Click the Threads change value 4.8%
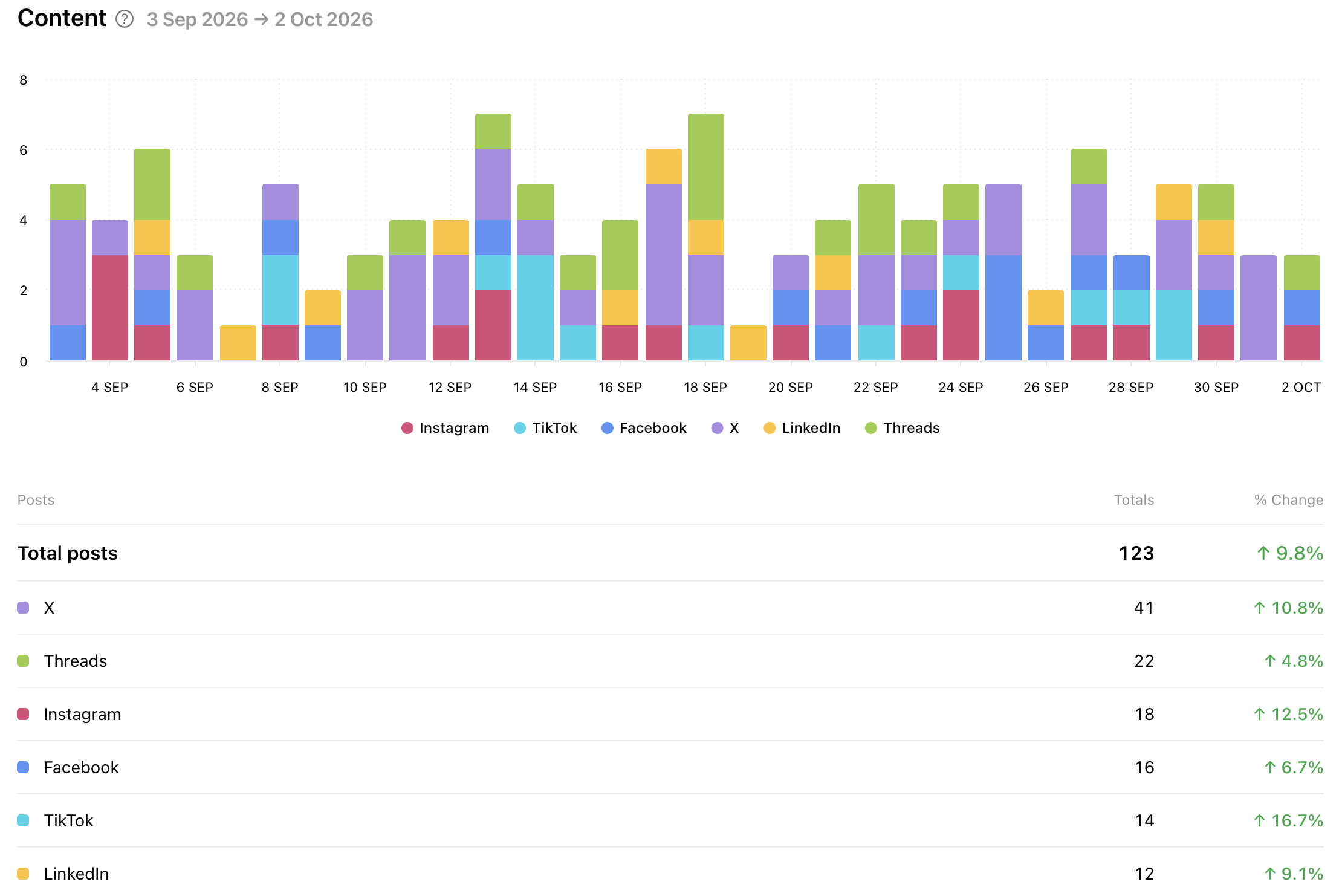This screenshot has width=1342, height=896. pyautogui.click(x=1294, y=661)
